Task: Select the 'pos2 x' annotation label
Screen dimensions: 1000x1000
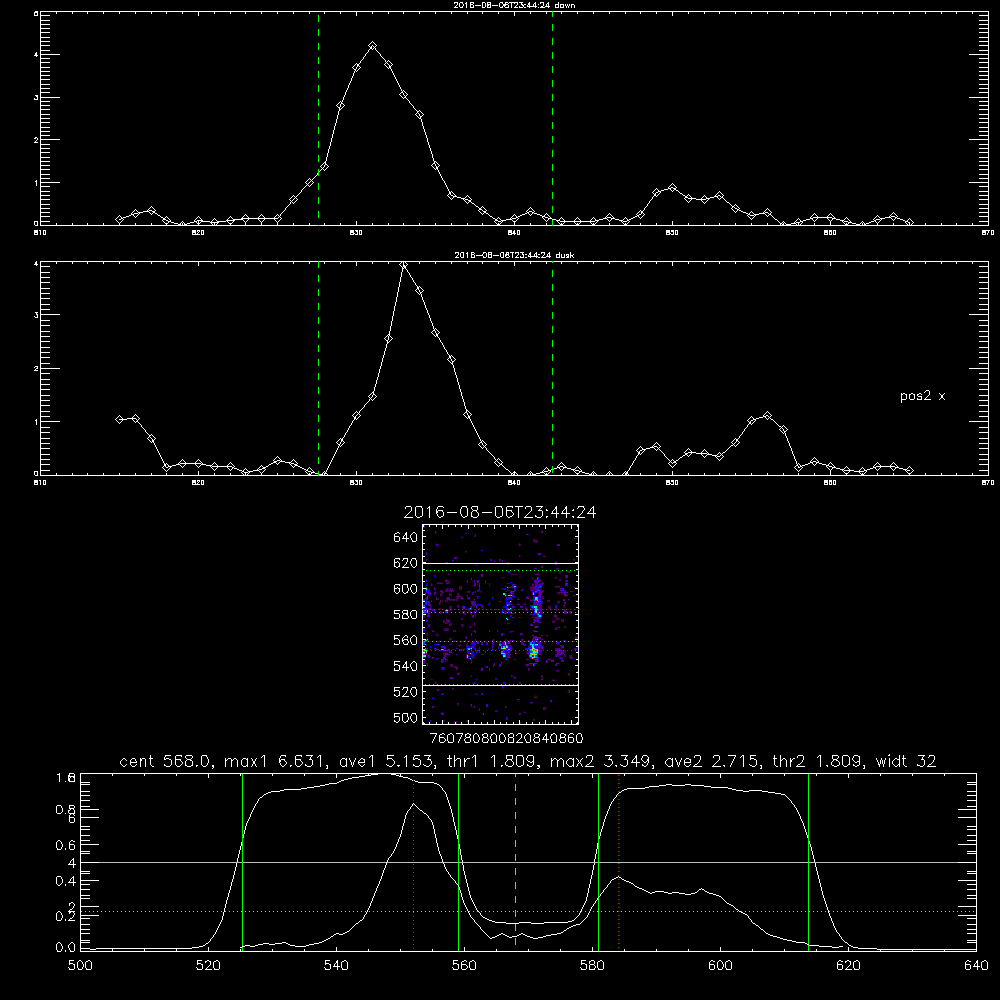Action: click(922, 396)
